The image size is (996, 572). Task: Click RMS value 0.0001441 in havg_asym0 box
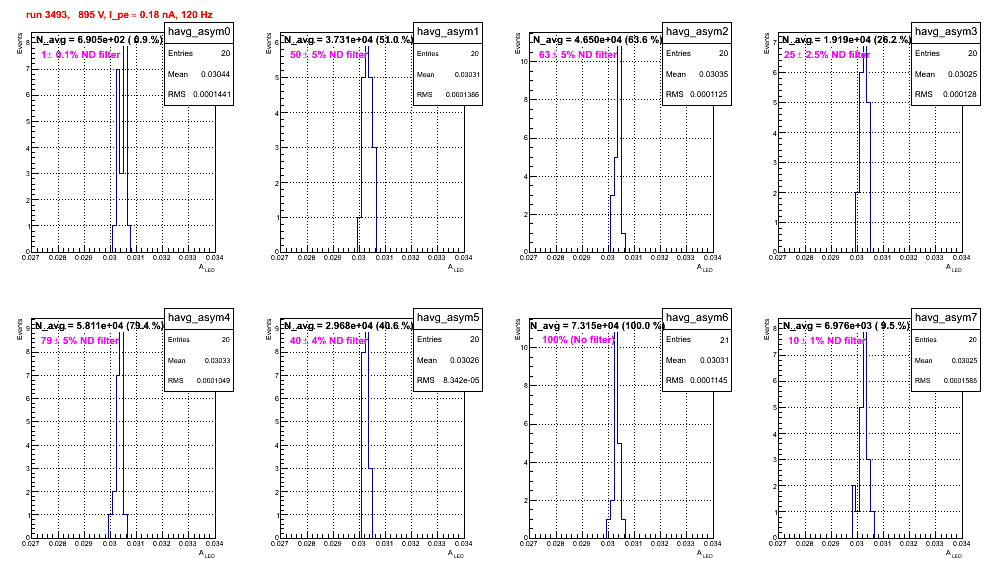pos(210,95)
